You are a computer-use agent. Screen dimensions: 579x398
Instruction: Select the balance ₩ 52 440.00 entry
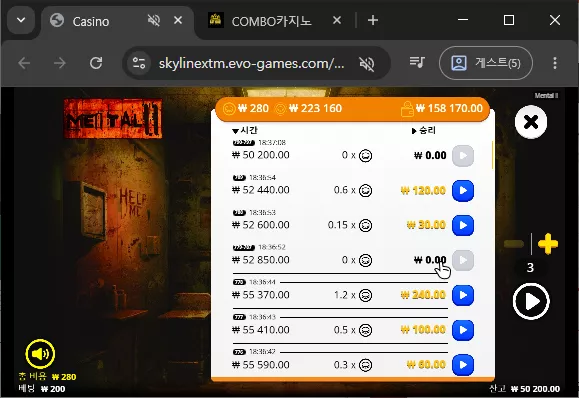pos(261,190)
